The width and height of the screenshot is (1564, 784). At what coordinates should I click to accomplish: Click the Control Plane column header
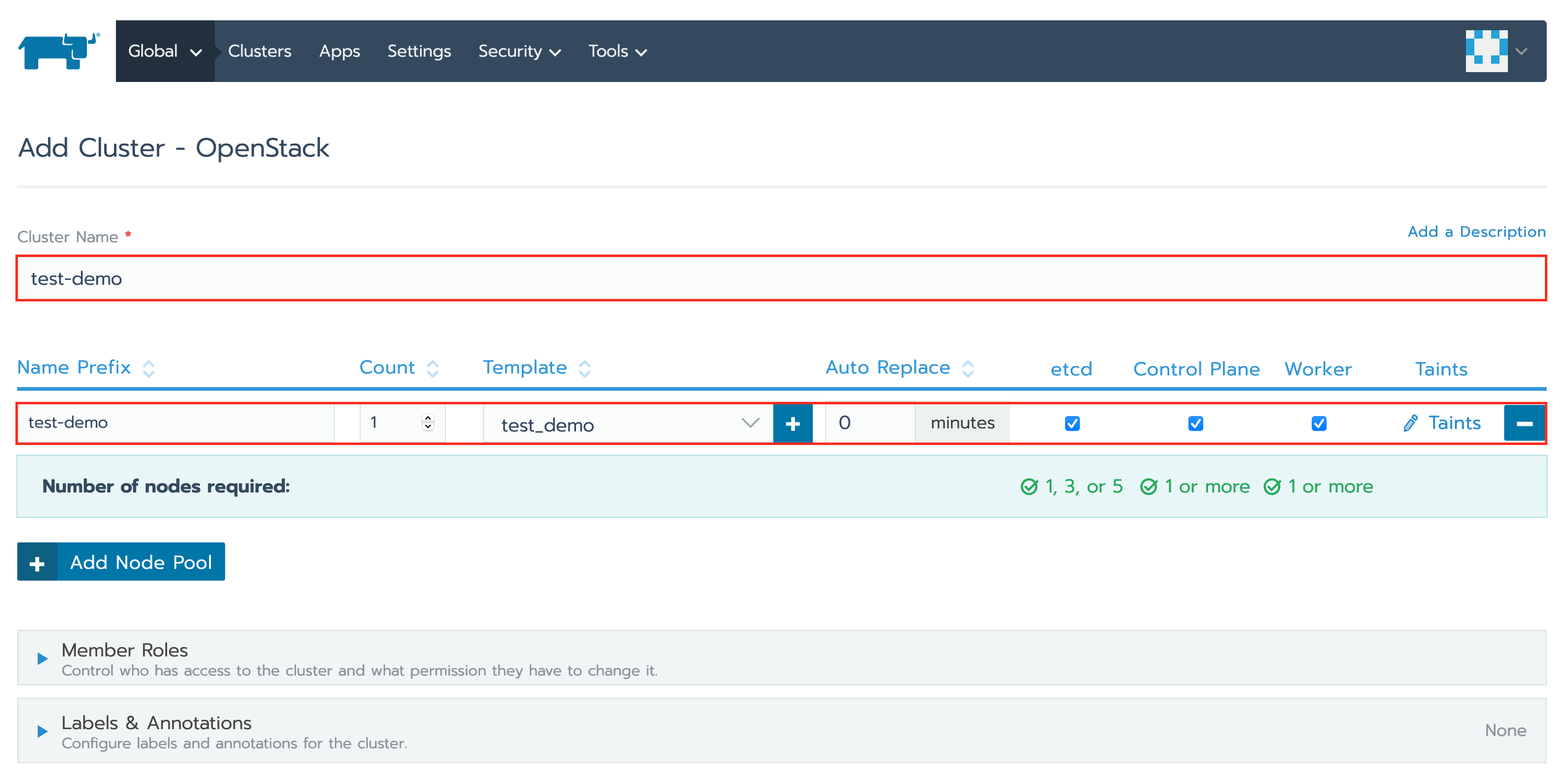tap(1196, 369)
